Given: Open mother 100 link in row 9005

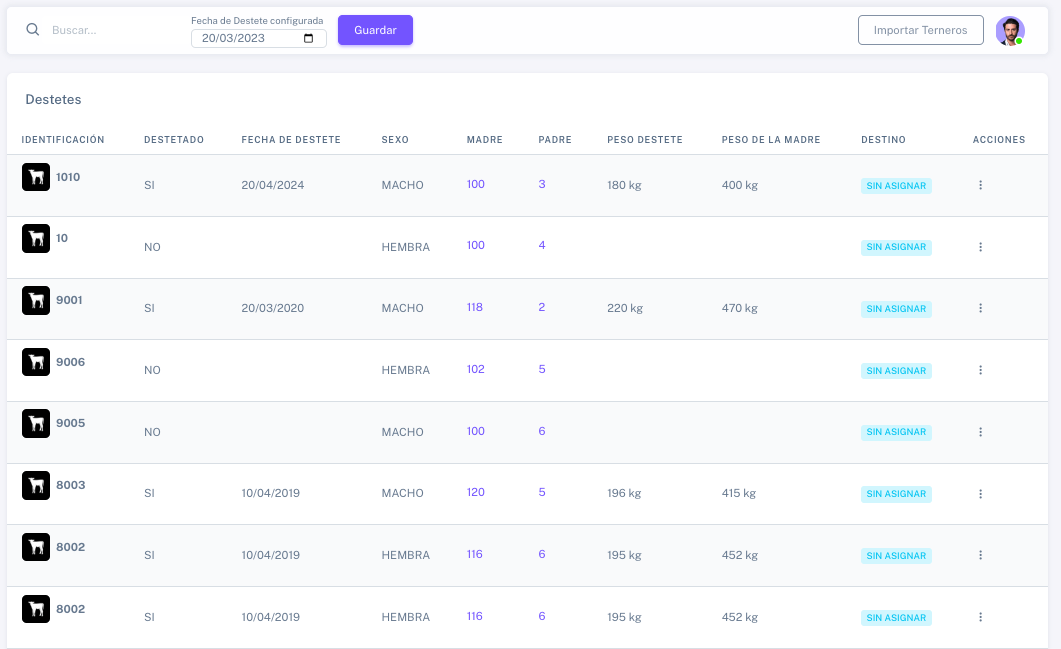Looking at the screenshot, I should [x=476, y=431].
